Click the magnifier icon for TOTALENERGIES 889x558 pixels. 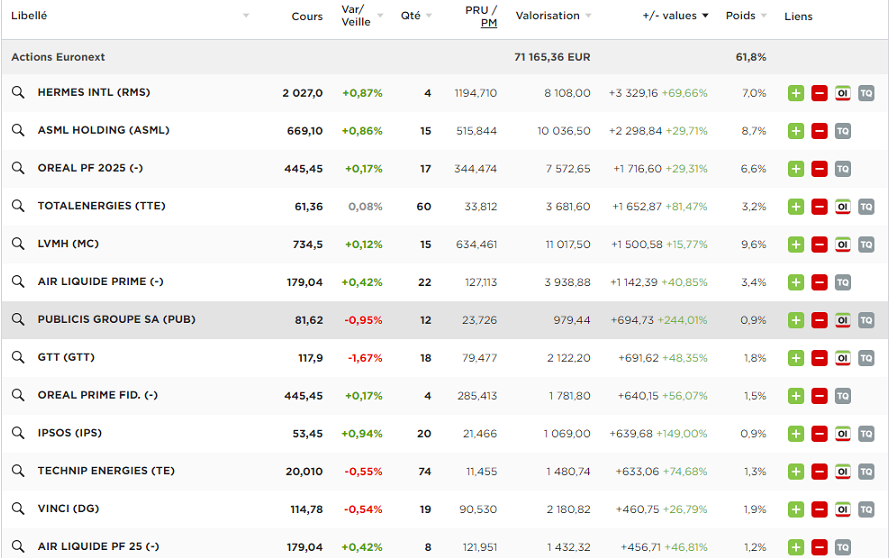click(18, 206)
